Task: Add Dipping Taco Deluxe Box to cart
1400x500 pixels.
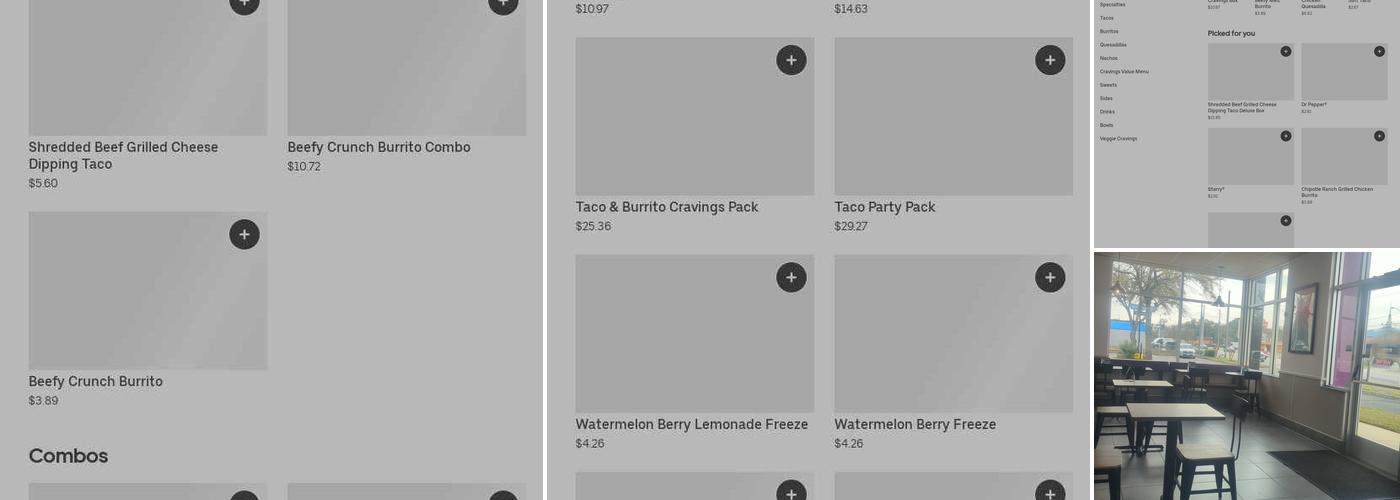Action: pos(1286,51)
